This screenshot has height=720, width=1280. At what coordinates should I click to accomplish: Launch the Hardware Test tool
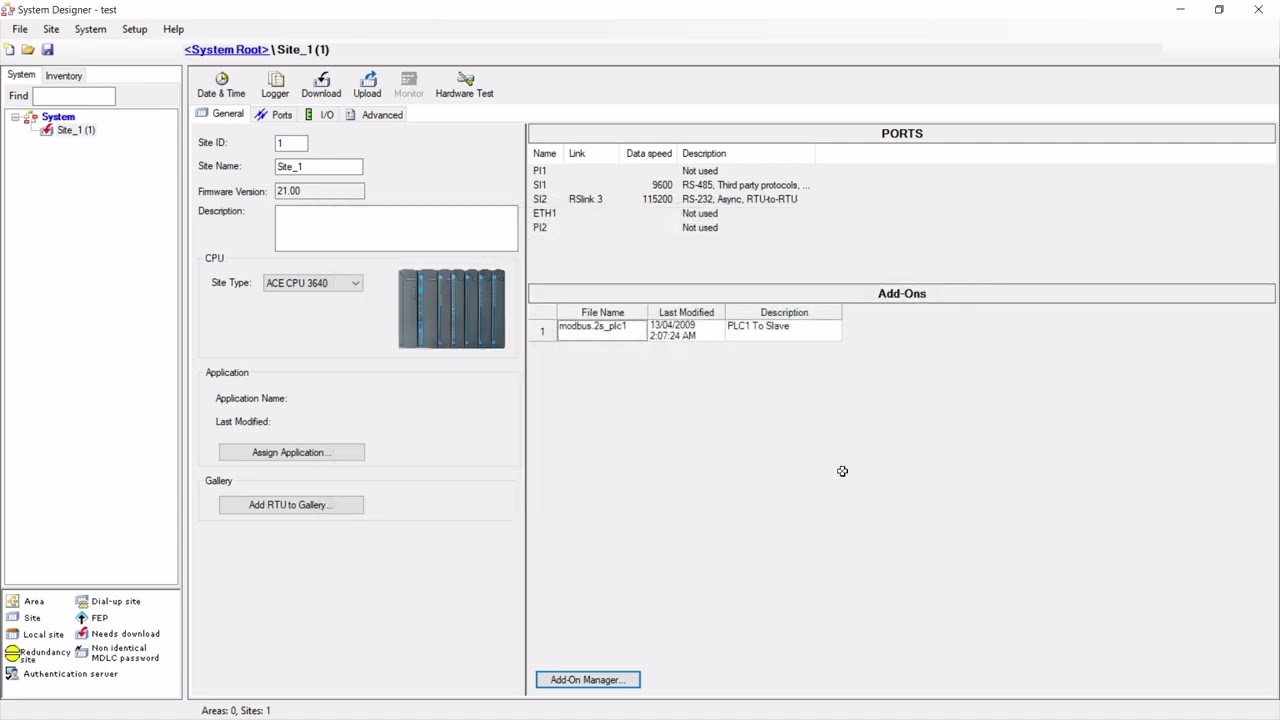coord(464,85)
